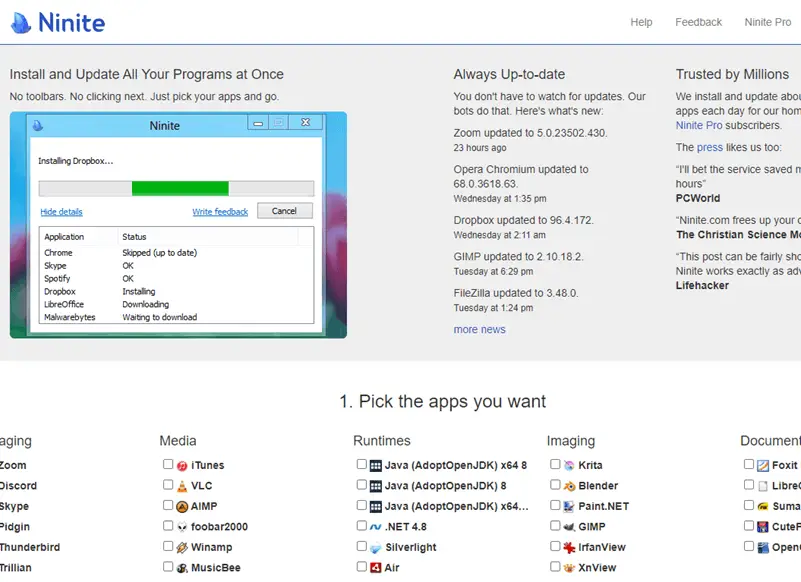The height and width of the screenshot is (582, 801).
Task: Click the Silverlight icon
Action: (x=375, y=548)
